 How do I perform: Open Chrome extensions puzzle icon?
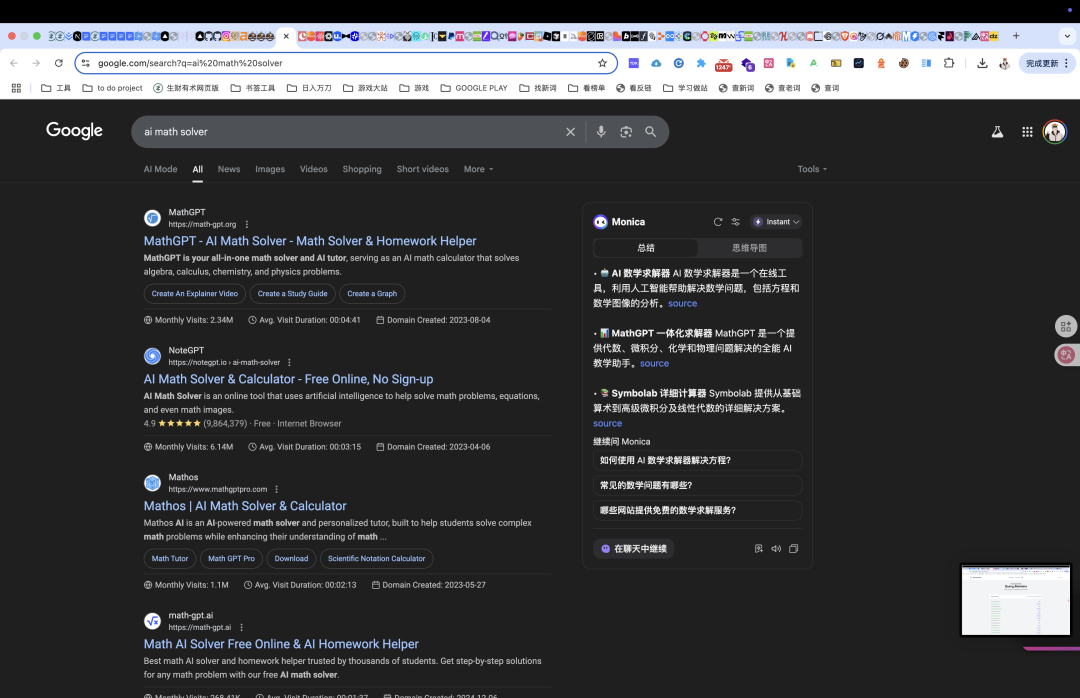coord(948,63)
